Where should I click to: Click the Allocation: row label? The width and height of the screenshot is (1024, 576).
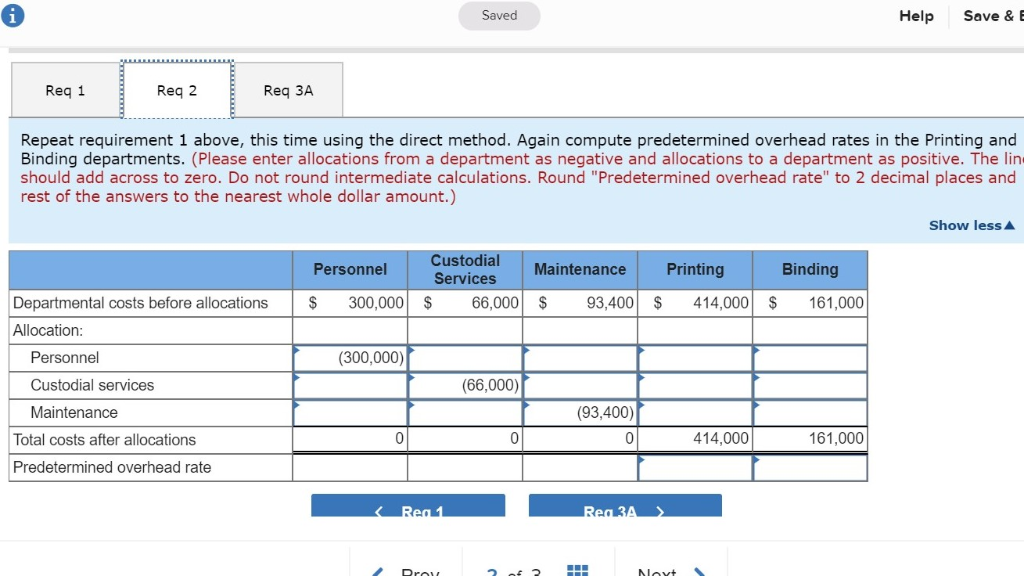point(48,330)
